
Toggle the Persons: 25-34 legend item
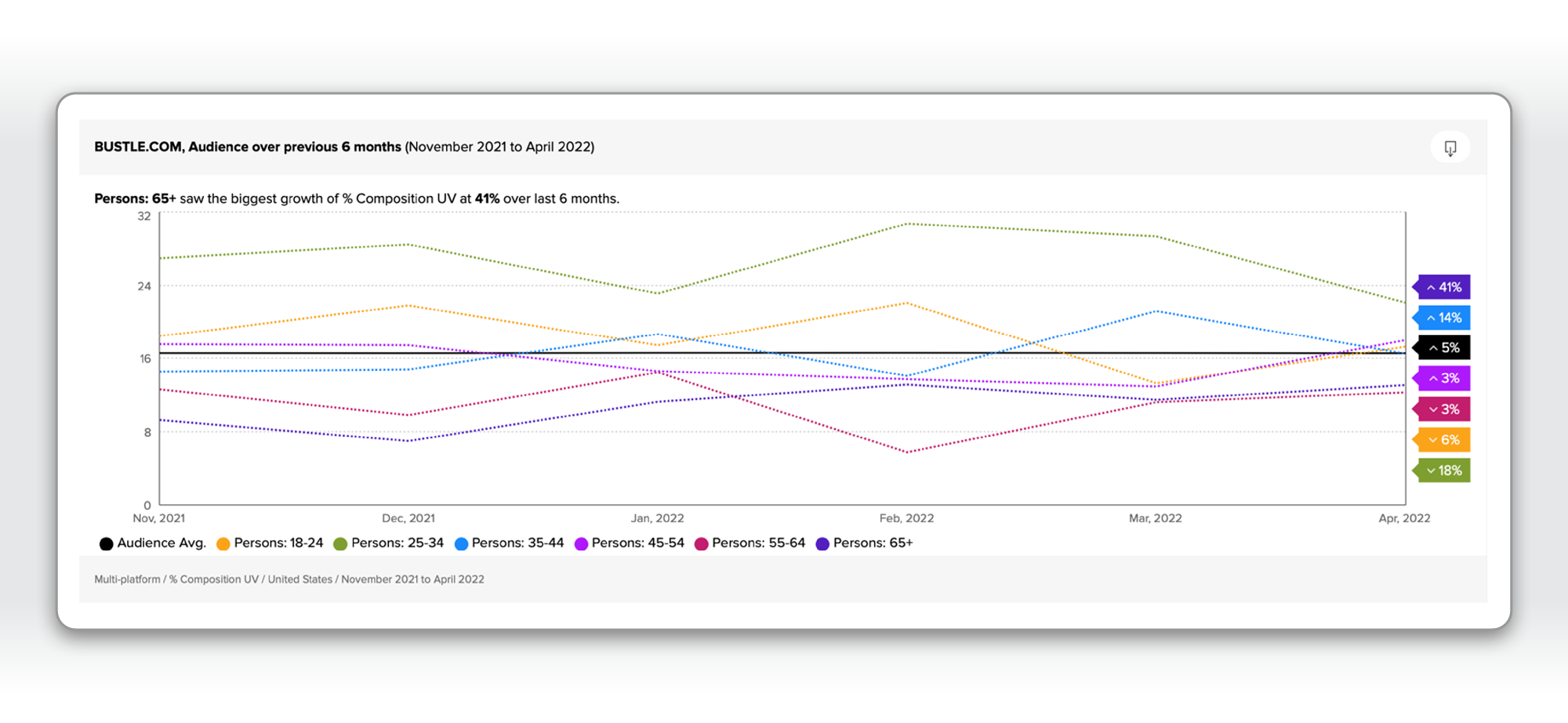coord(389,543)
